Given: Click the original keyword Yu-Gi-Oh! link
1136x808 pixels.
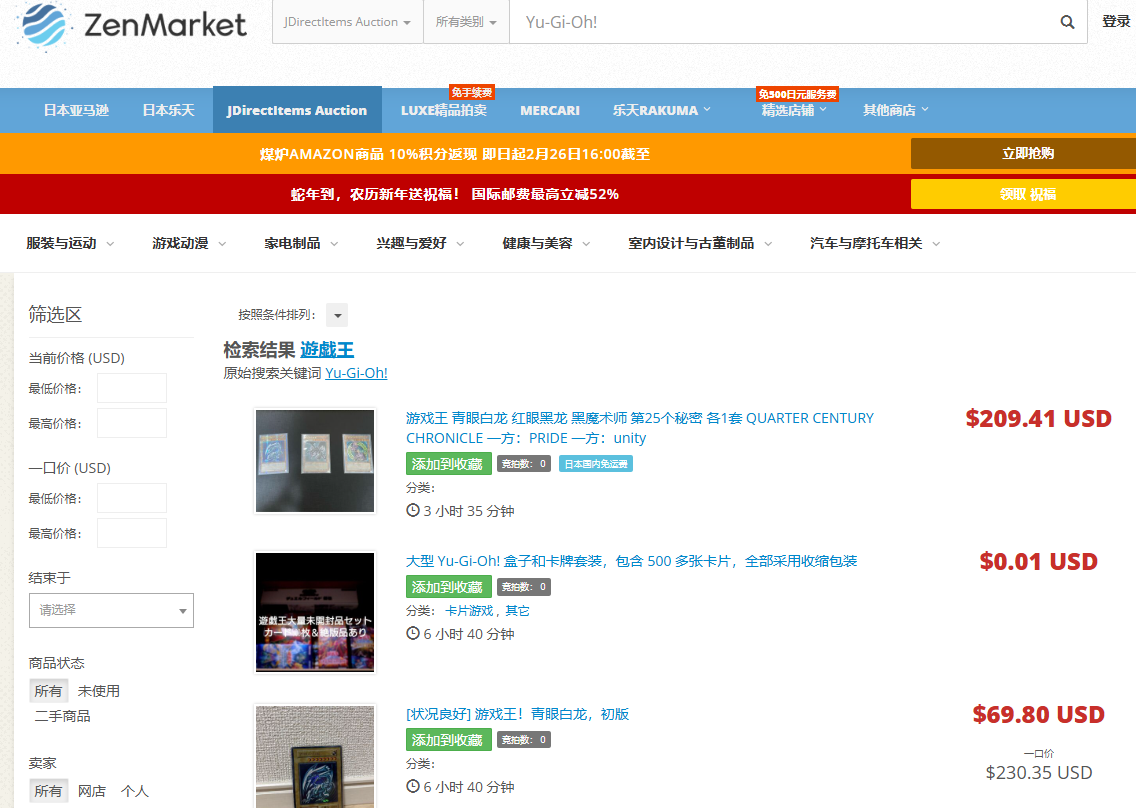Looking at the screenshot, I should (356, 373).
